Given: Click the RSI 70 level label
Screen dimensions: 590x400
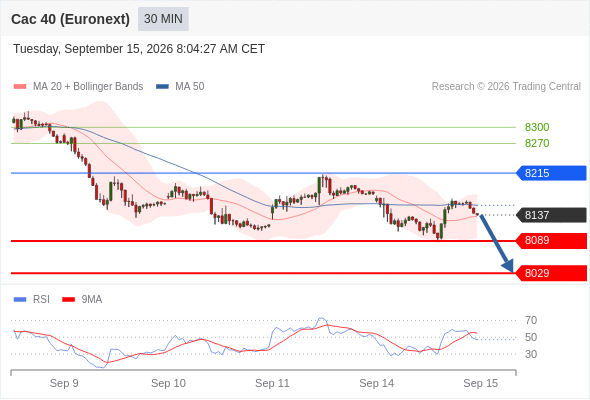Looking at the screenshot, I should (531, 321).
